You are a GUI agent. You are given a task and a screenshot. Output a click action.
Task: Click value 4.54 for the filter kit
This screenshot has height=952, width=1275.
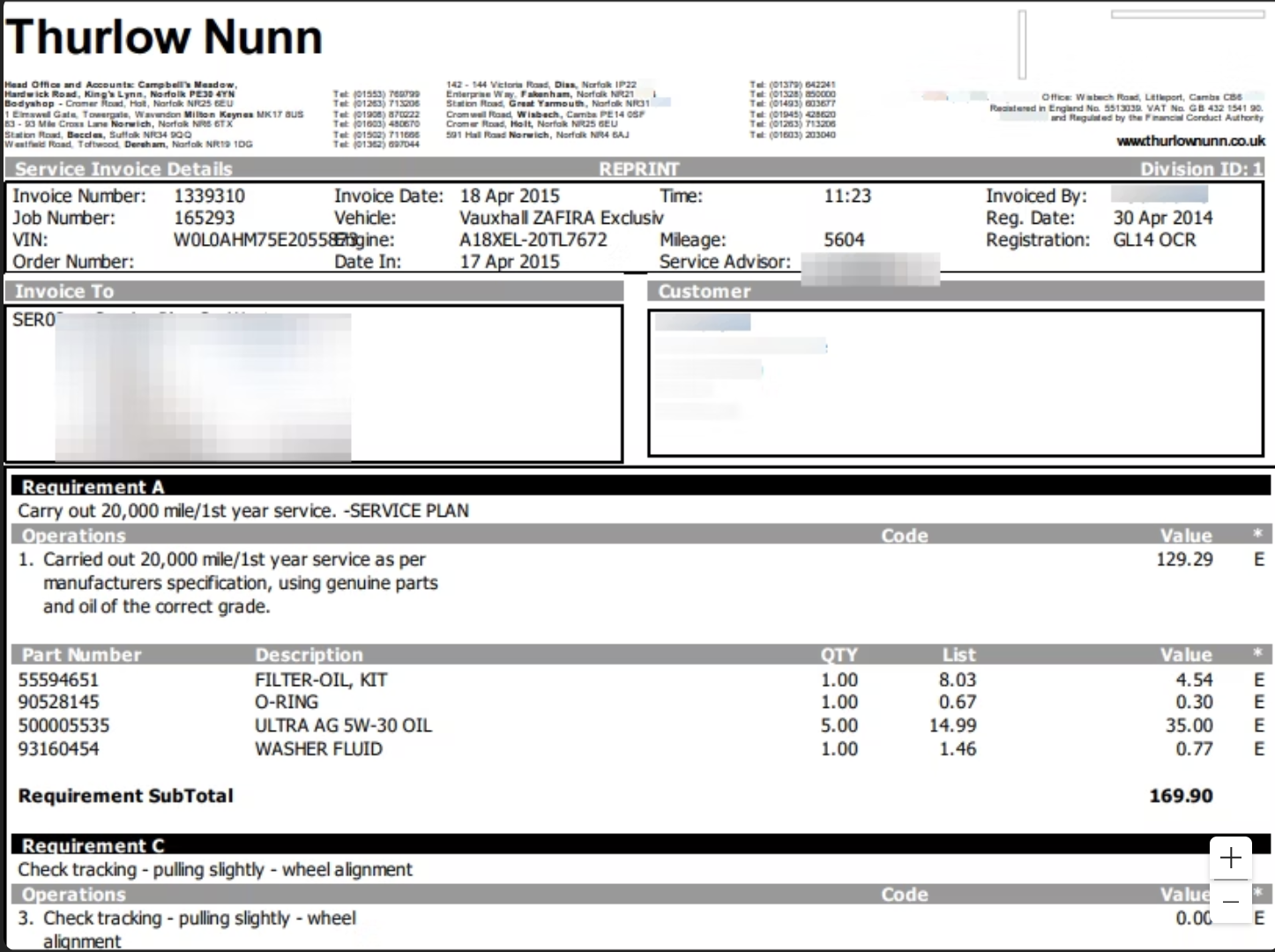[1194, 680]
